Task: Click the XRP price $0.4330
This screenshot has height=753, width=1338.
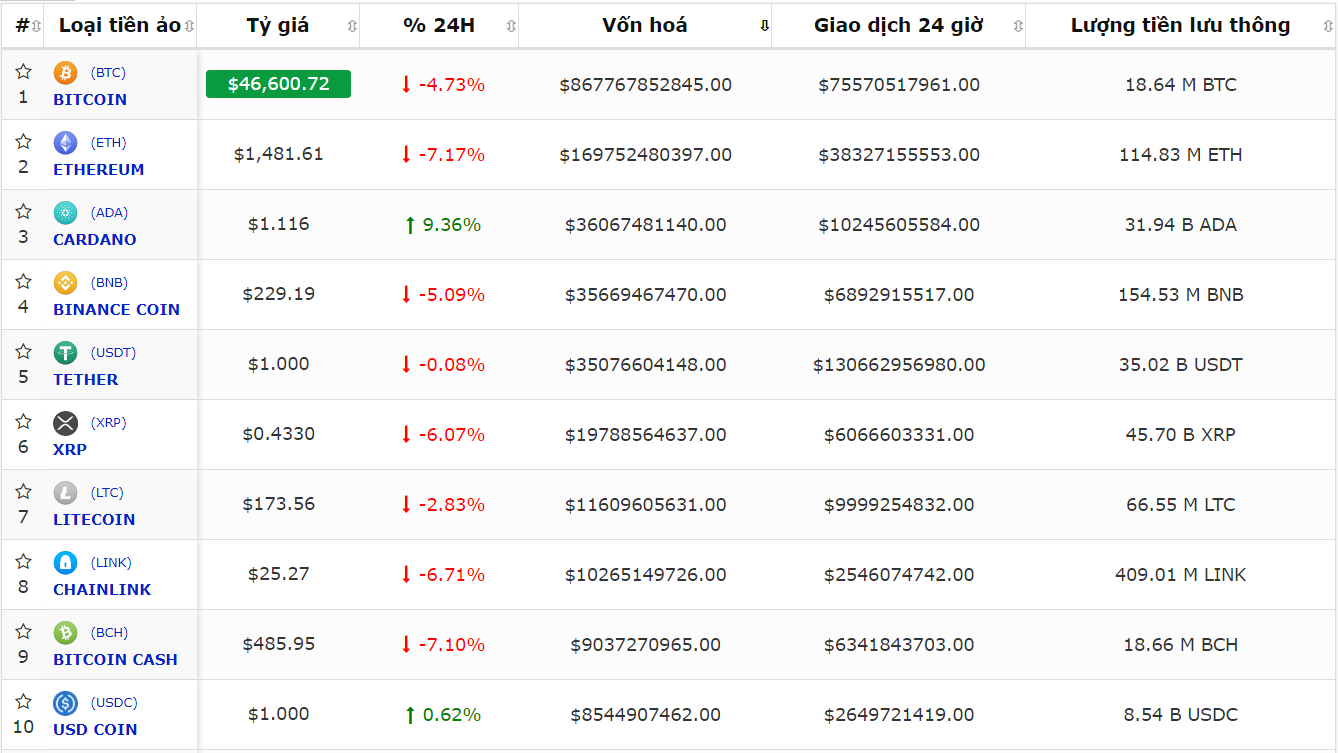Action: [x=278, y=434]
